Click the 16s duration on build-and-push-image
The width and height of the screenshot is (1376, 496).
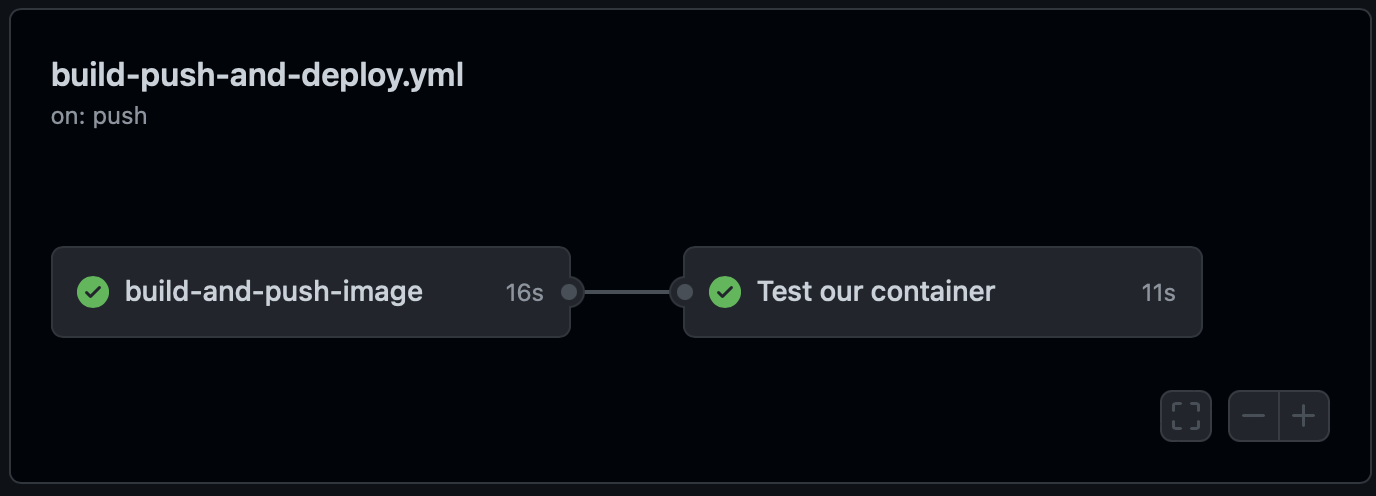pyautogui.click(x=524, y=293)
